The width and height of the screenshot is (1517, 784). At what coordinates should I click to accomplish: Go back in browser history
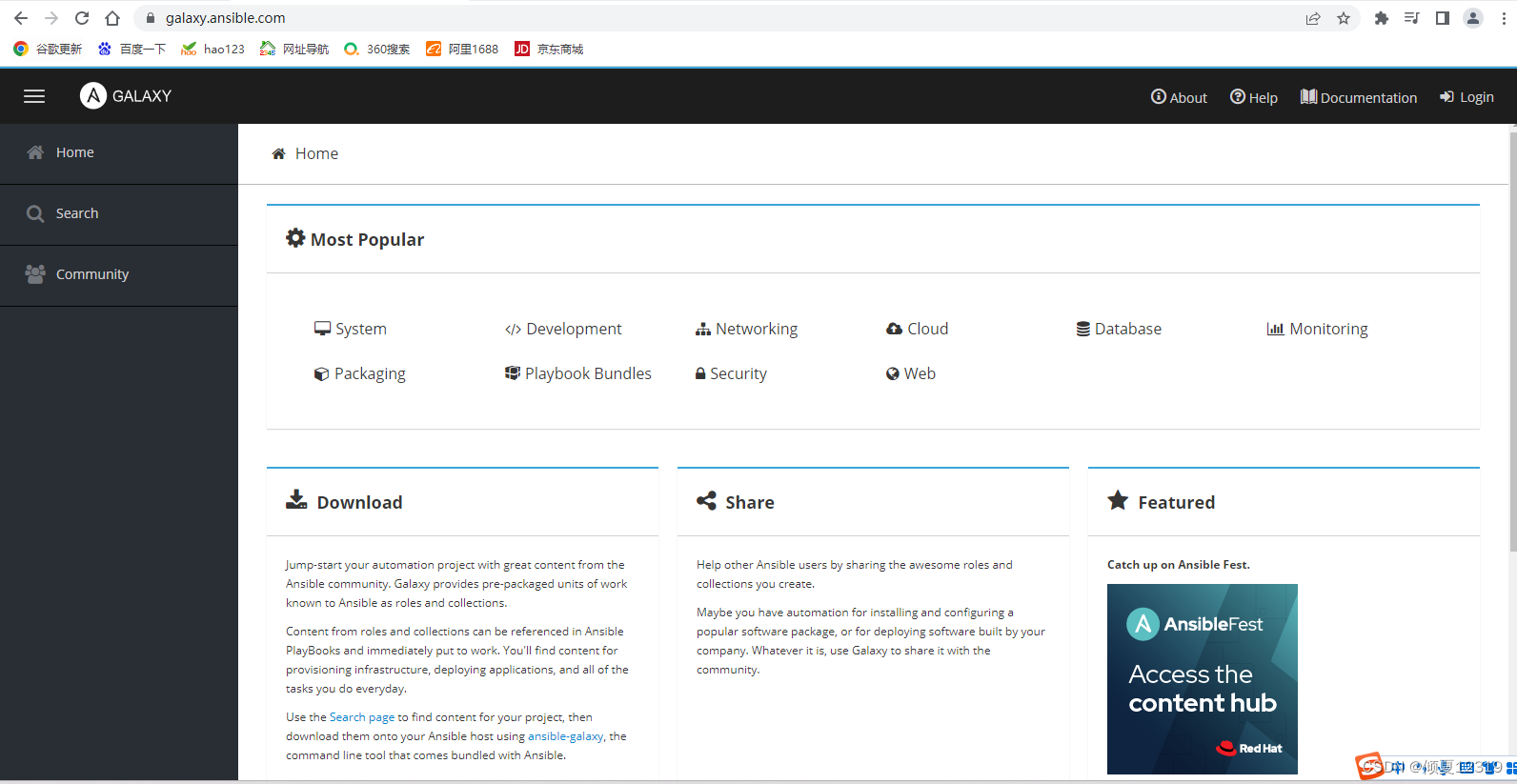pos(21,18)
